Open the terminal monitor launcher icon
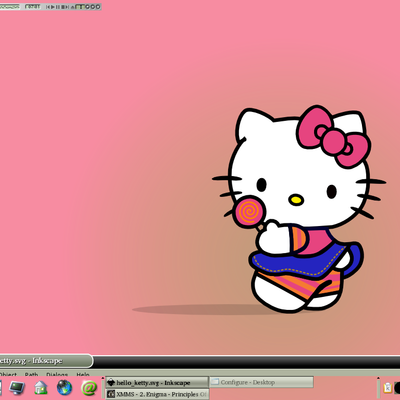Screen dimensions: 400x400 click(x=17, y=388)
